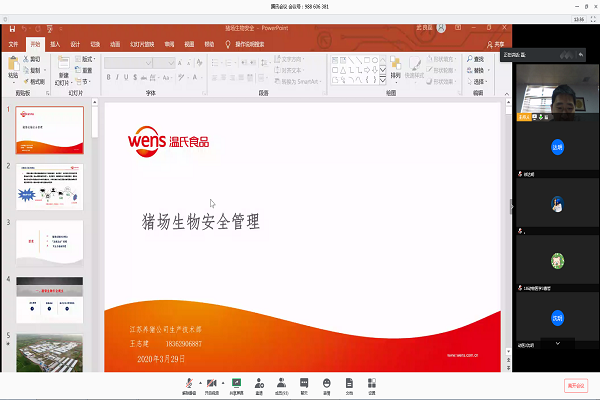Expand the microphone options arrow

(199, 383)
